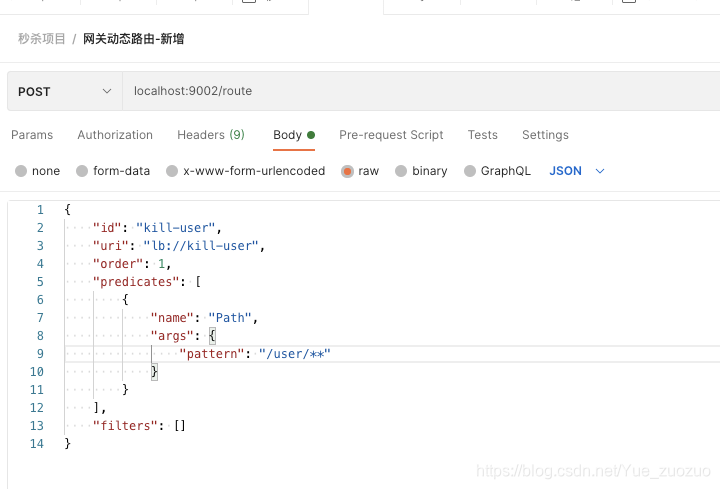
Task: Select the raw body radio button
Action: pos(347,171)
